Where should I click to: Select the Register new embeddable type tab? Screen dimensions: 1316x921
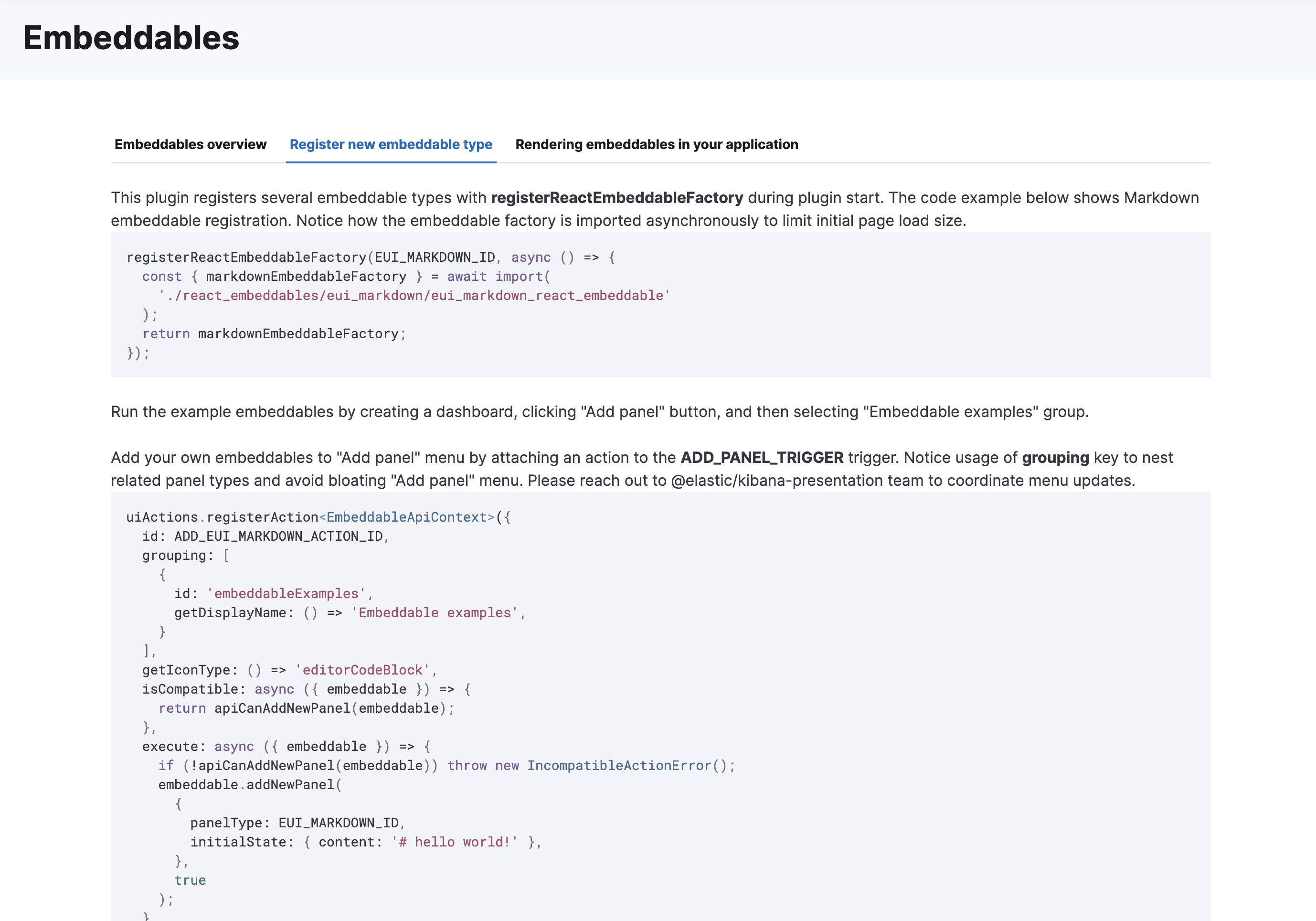point(391,145)
